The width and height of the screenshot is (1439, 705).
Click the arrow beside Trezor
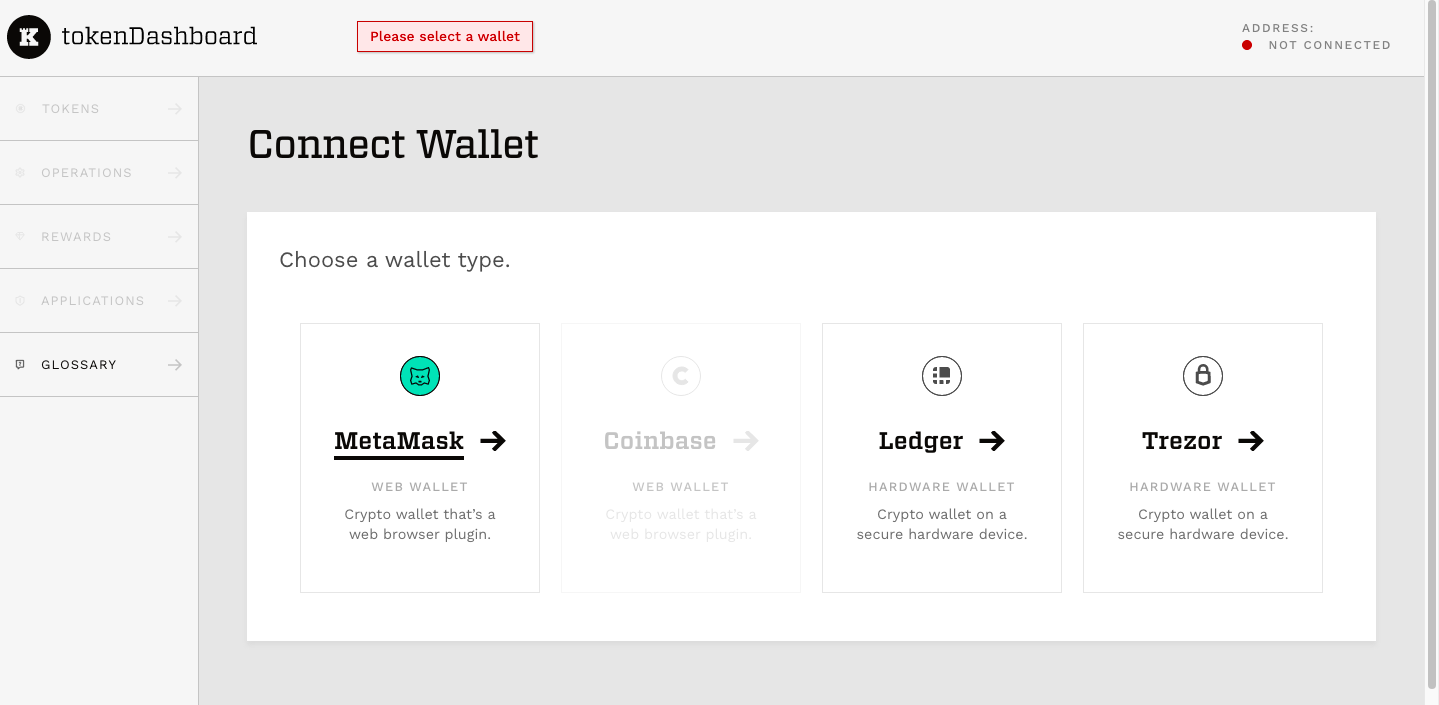point(1251,441)
